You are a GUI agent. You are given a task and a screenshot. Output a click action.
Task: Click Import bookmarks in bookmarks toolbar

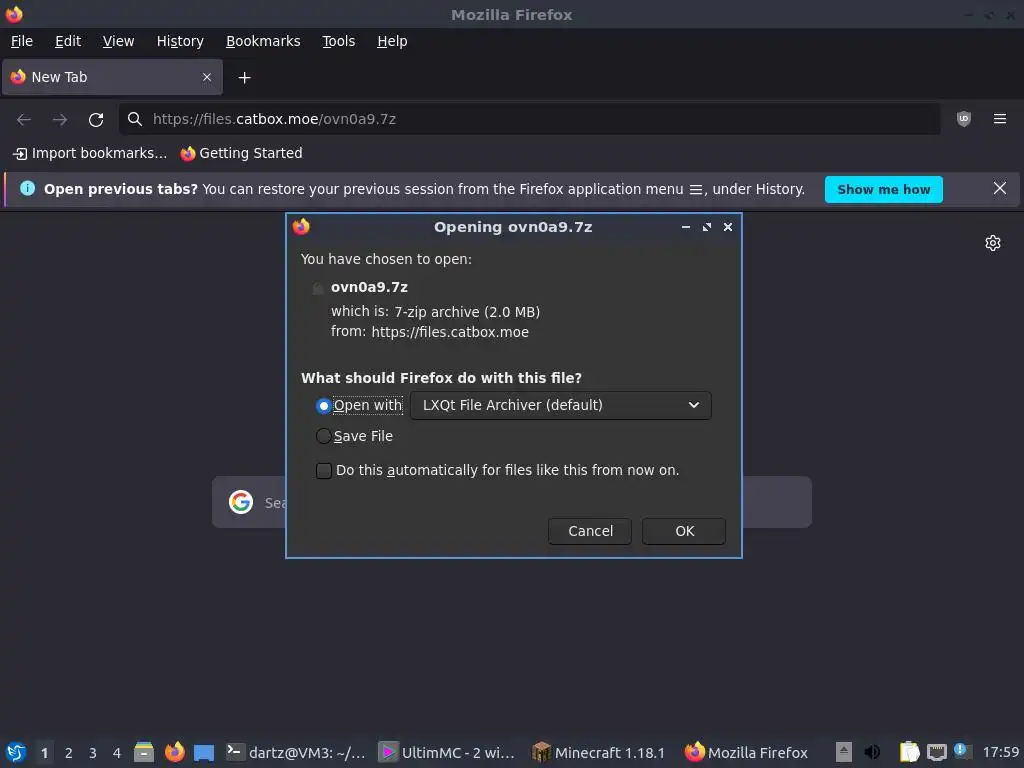pyautogui.click(x=90, y=153)
